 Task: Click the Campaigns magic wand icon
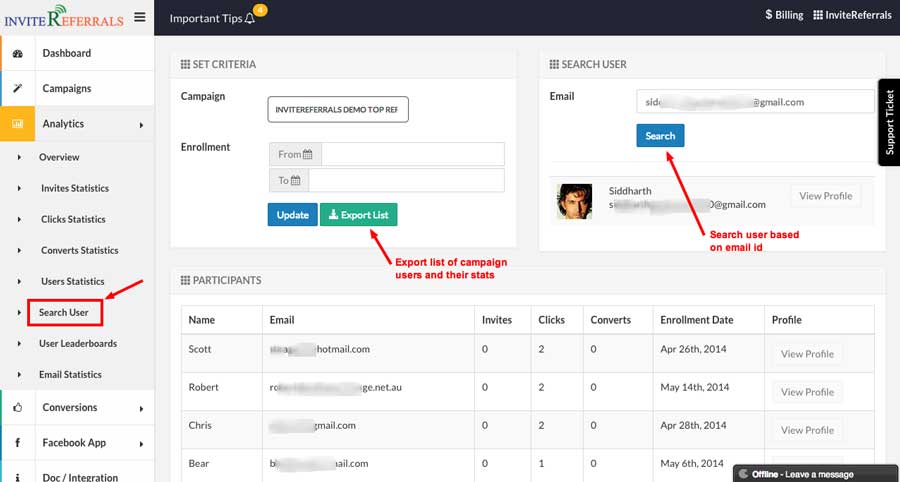click(x=18, y=88)
